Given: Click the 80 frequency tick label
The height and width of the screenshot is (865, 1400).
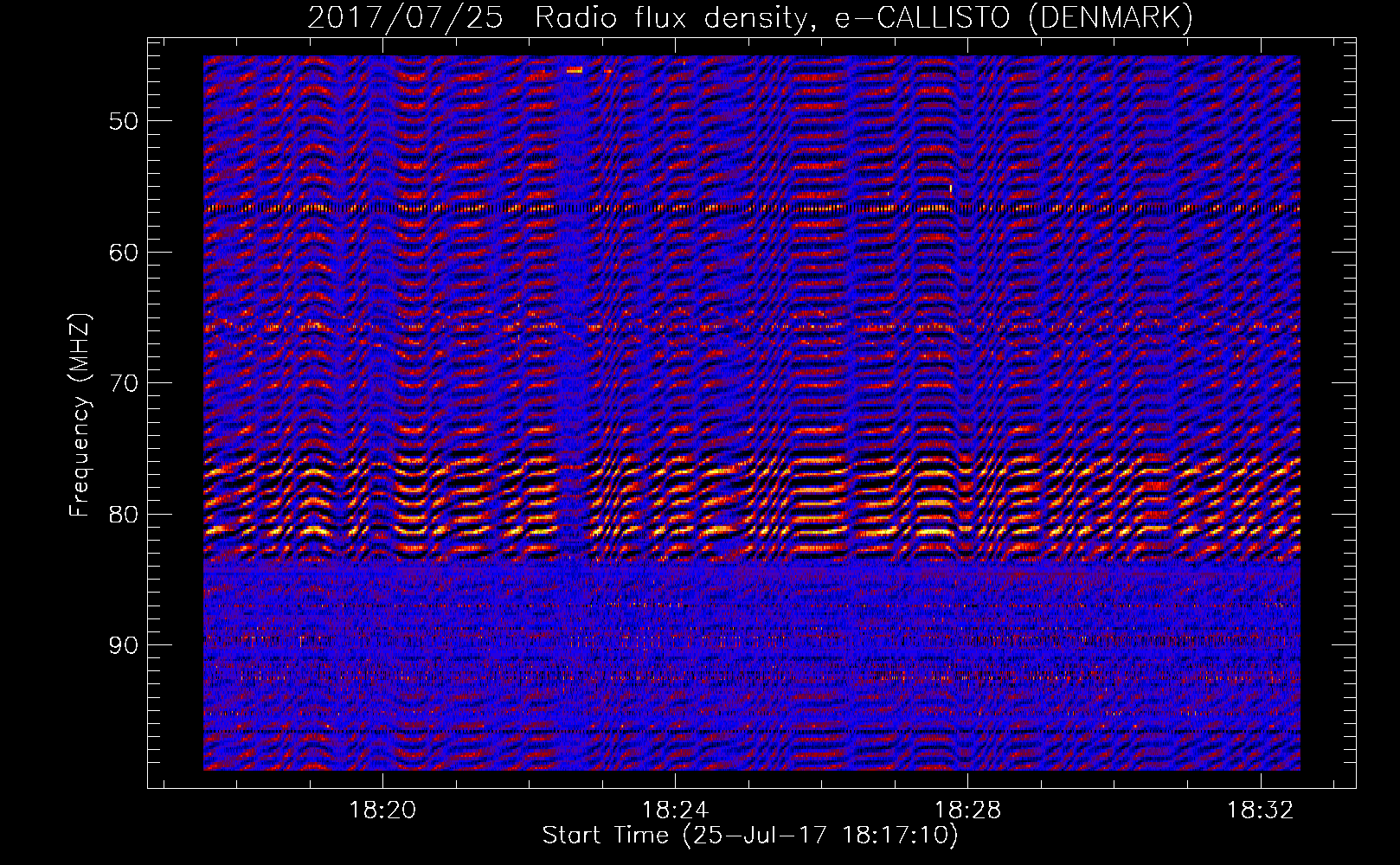Looking at the screenshot, I should pos(124,514).
